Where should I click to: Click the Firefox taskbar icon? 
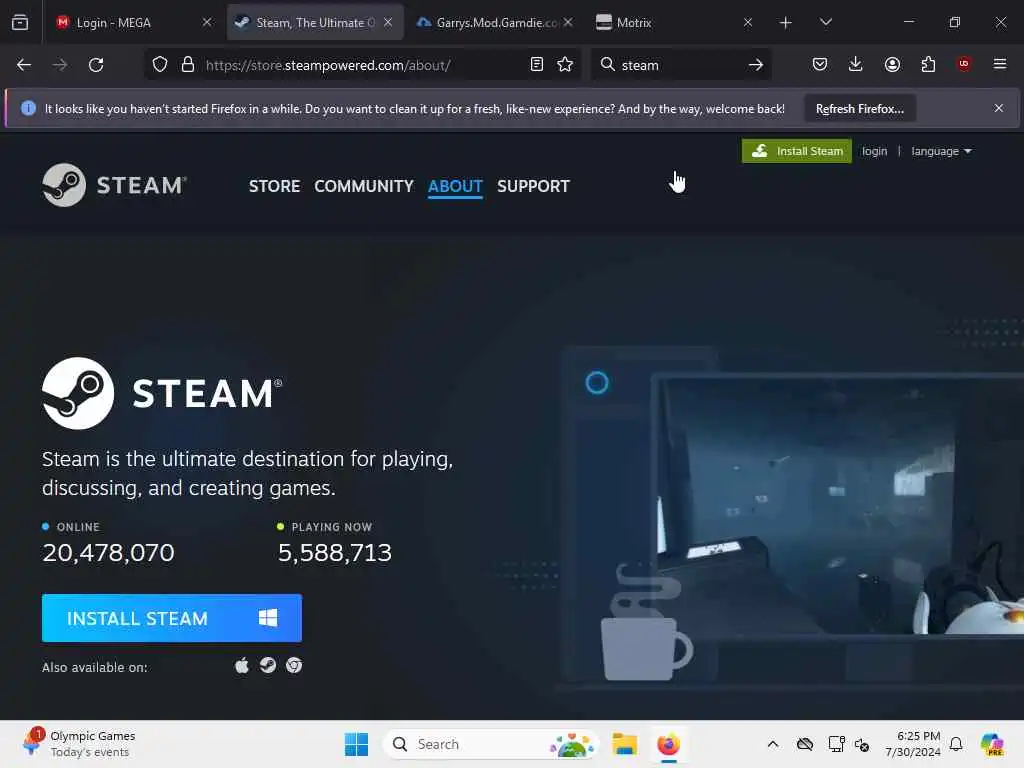pyautogui.click(x=668, y=744)
